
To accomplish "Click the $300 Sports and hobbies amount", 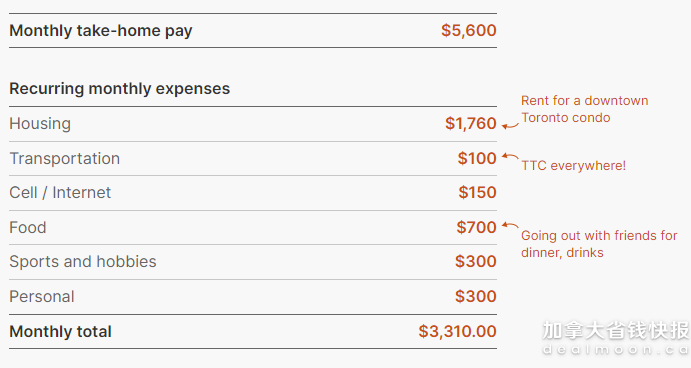I will point(476,261).
